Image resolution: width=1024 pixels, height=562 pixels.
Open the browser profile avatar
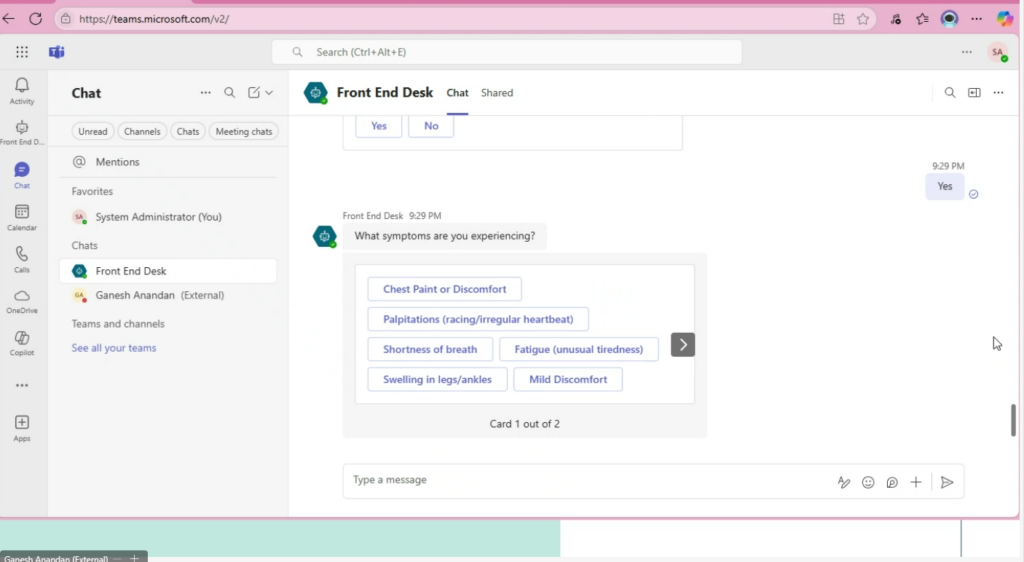(x=950, y=19)
